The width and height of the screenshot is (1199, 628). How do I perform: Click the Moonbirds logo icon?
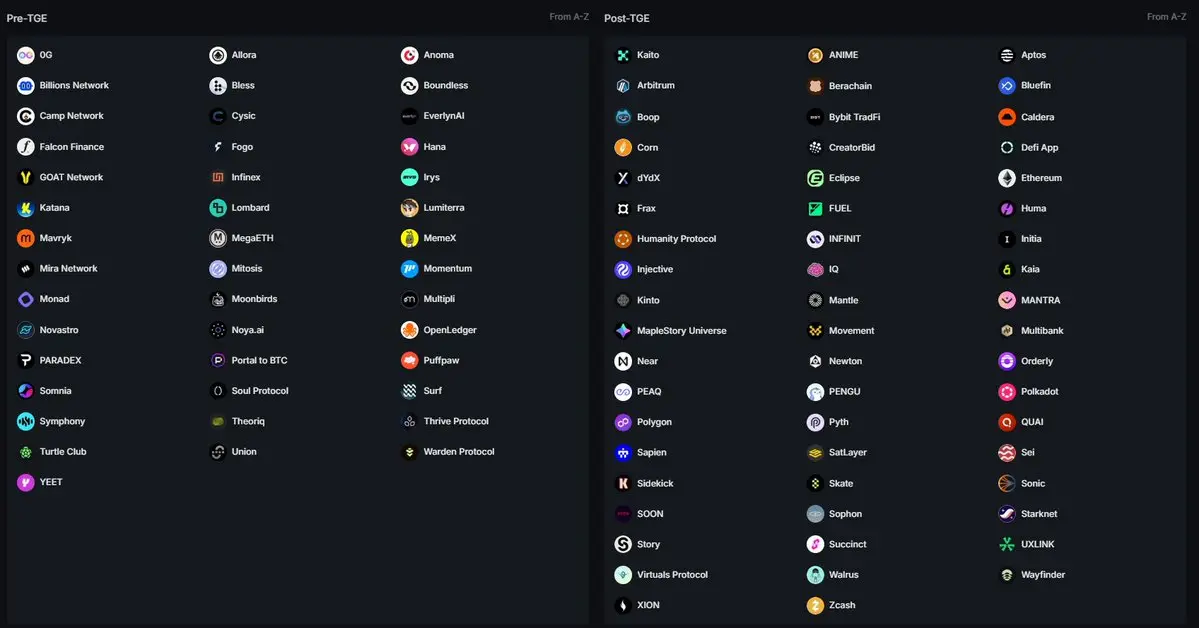pos(218,299)
